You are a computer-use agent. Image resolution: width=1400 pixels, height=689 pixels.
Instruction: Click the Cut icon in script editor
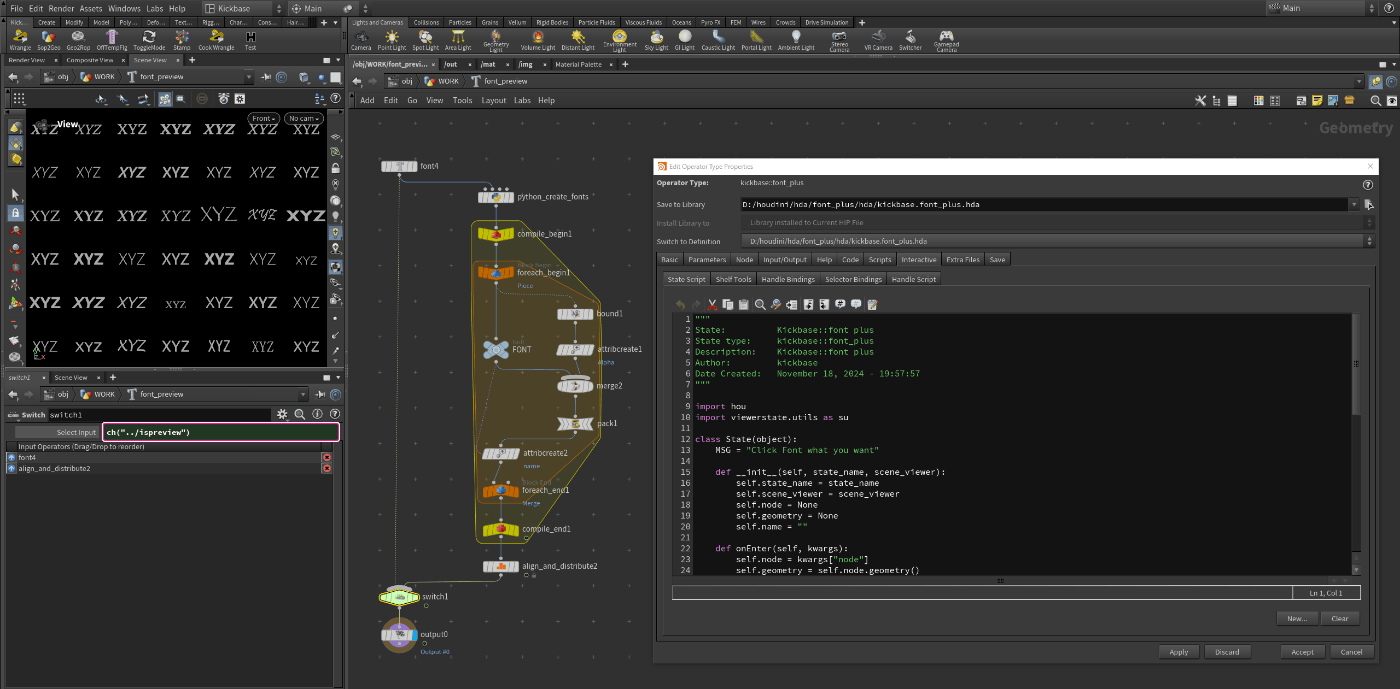[712, 304]
